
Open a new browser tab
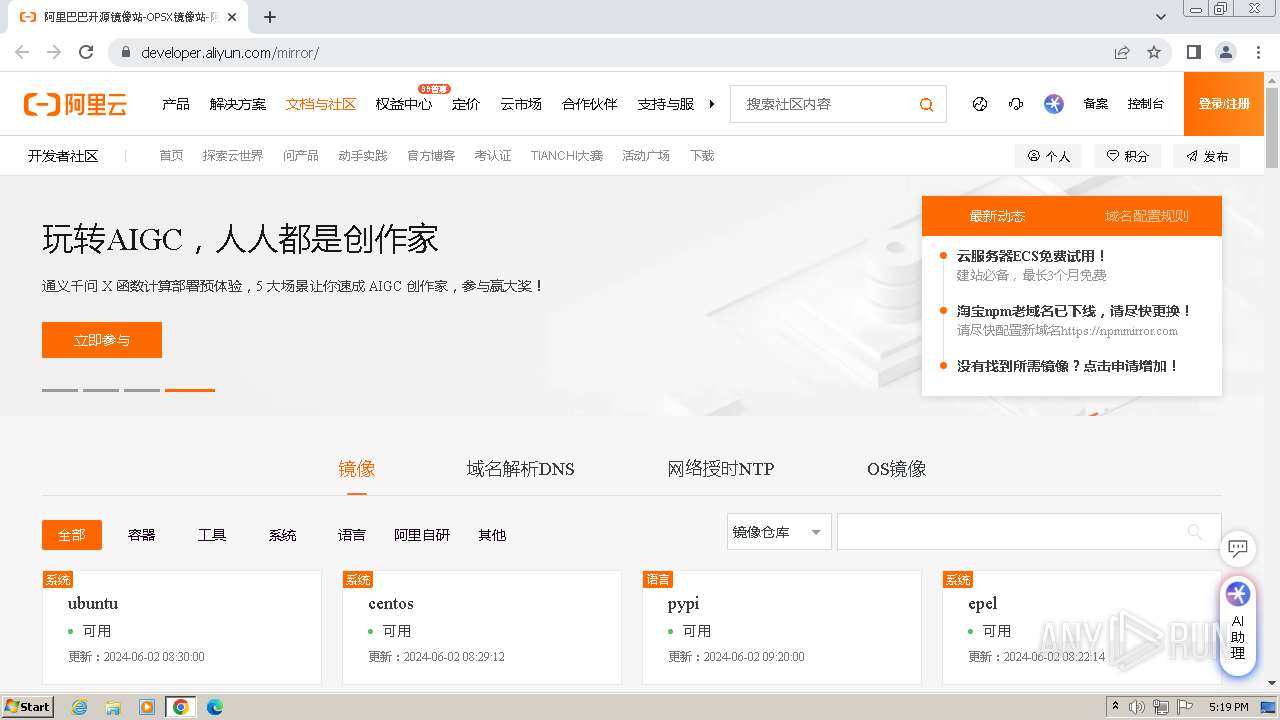[x=270, y=17]
